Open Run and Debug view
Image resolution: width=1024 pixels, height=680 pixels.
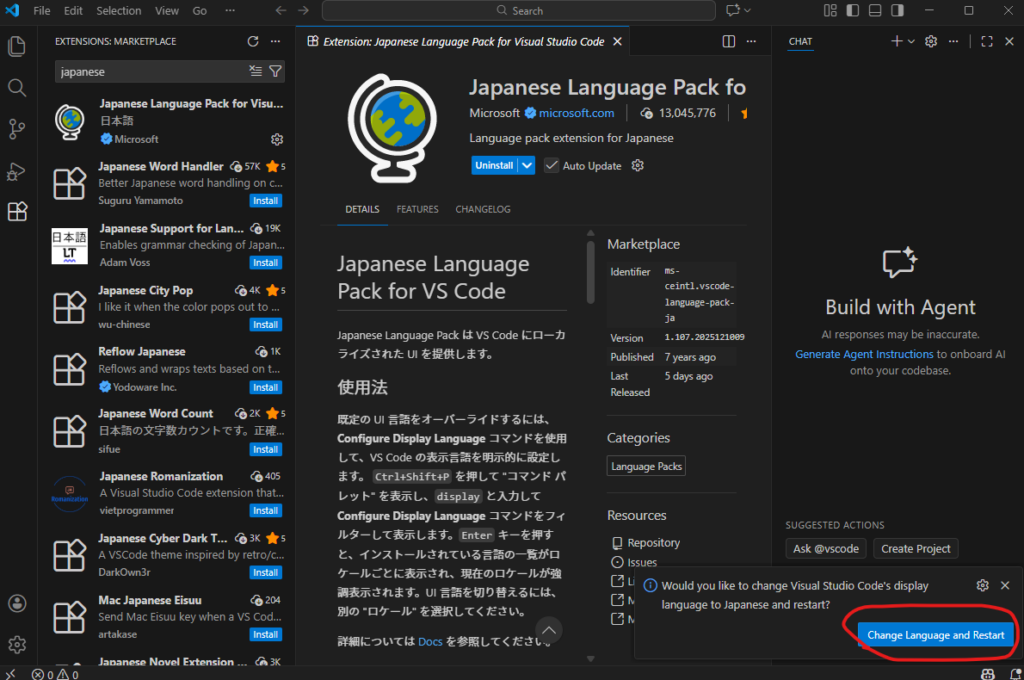point(17,171)
